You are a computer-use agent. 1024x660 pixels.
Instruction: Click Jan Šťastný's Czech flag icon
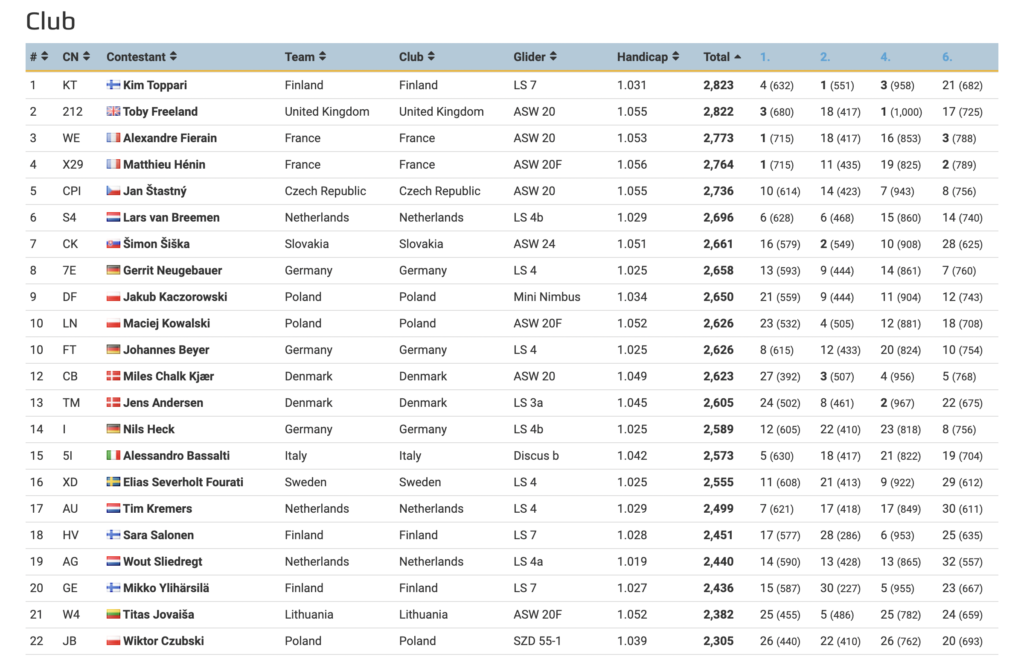click(114, 191)
